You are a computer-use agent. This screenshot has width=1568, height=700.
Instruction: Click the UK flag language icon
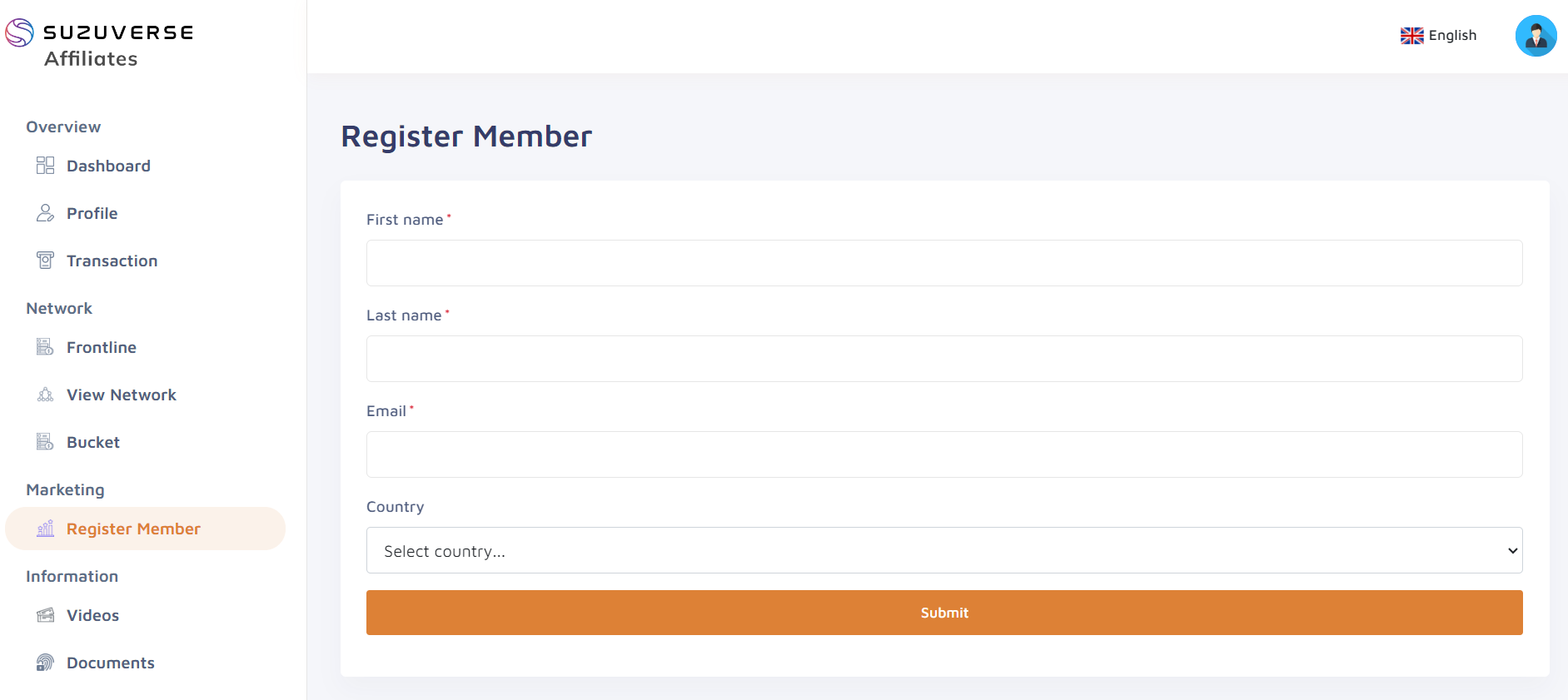(x=1411, y=36)
